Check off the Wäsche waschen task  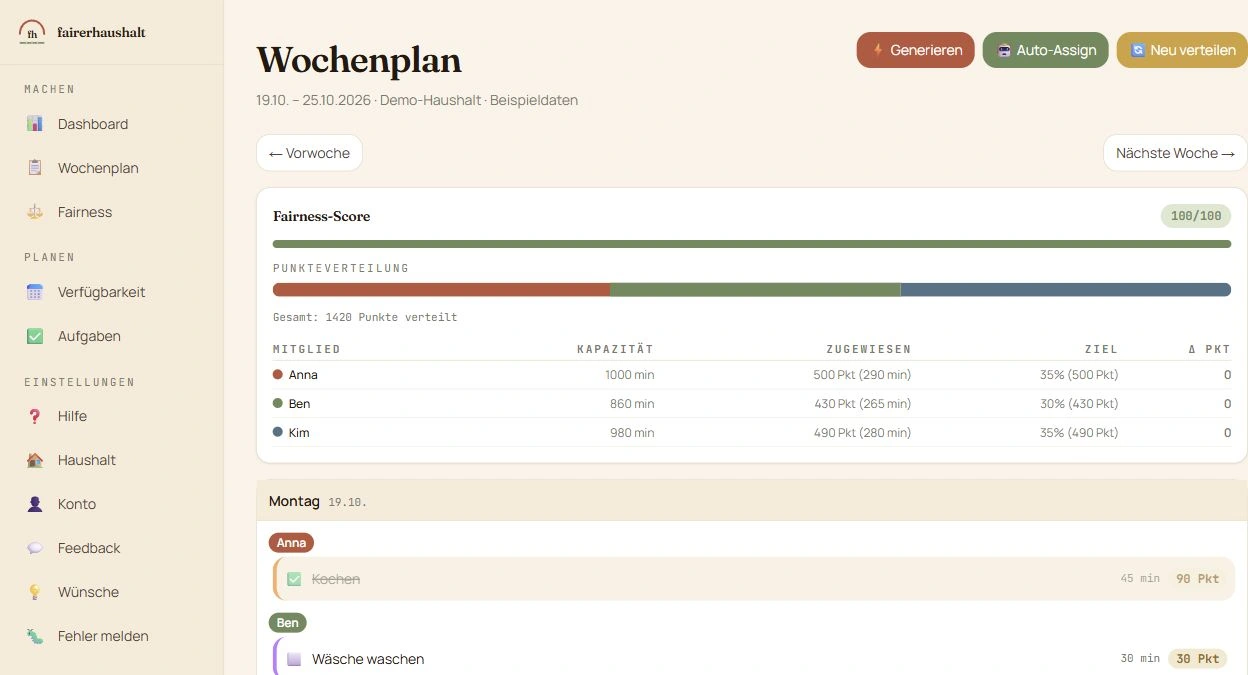[294, 659]
